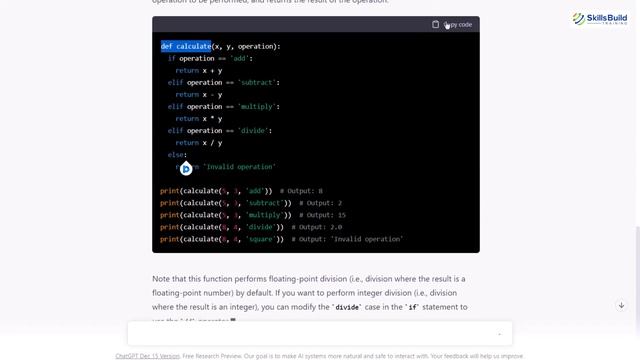Click the line "if operation == 'add':"
This screenshot has width=640, height=360.
(x=210, y=58)
